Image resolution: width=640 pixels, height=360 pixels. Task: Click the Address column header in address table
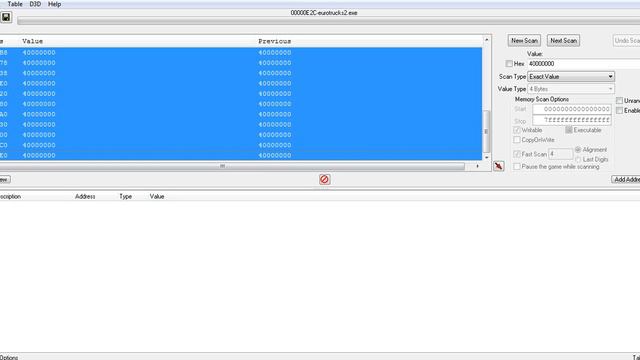[x=85, y=196]
